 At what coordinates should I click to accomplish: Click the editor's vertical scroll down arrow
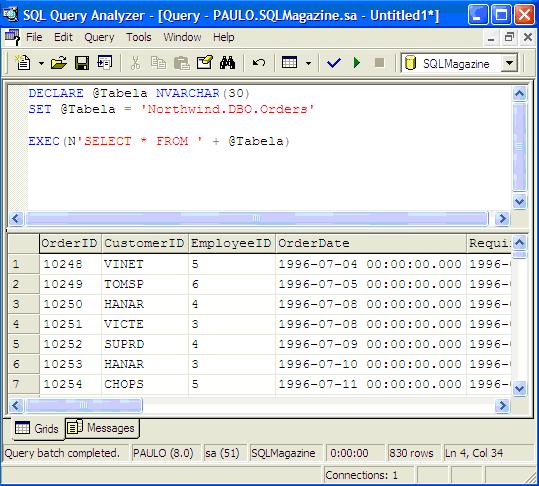(x=519, y=201)
